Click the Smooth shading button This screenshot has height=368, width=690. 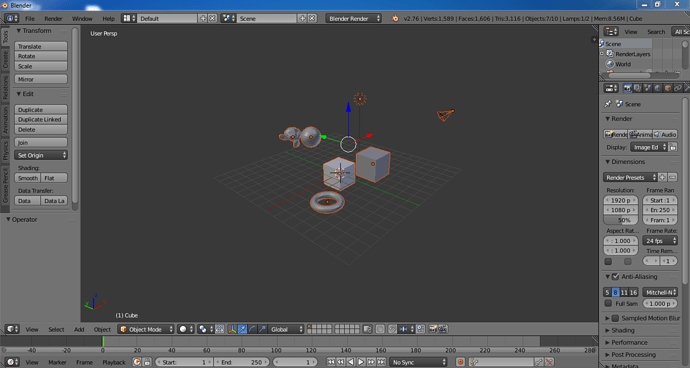(28, 178)
